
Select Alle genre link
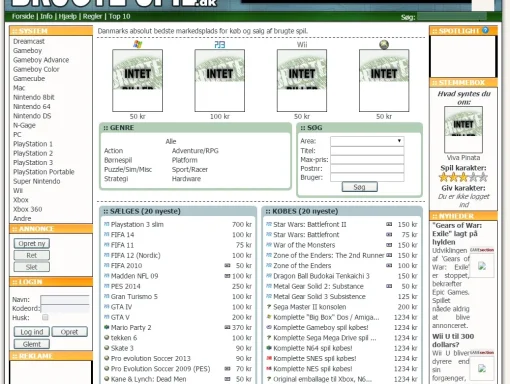tap(171, 141)
